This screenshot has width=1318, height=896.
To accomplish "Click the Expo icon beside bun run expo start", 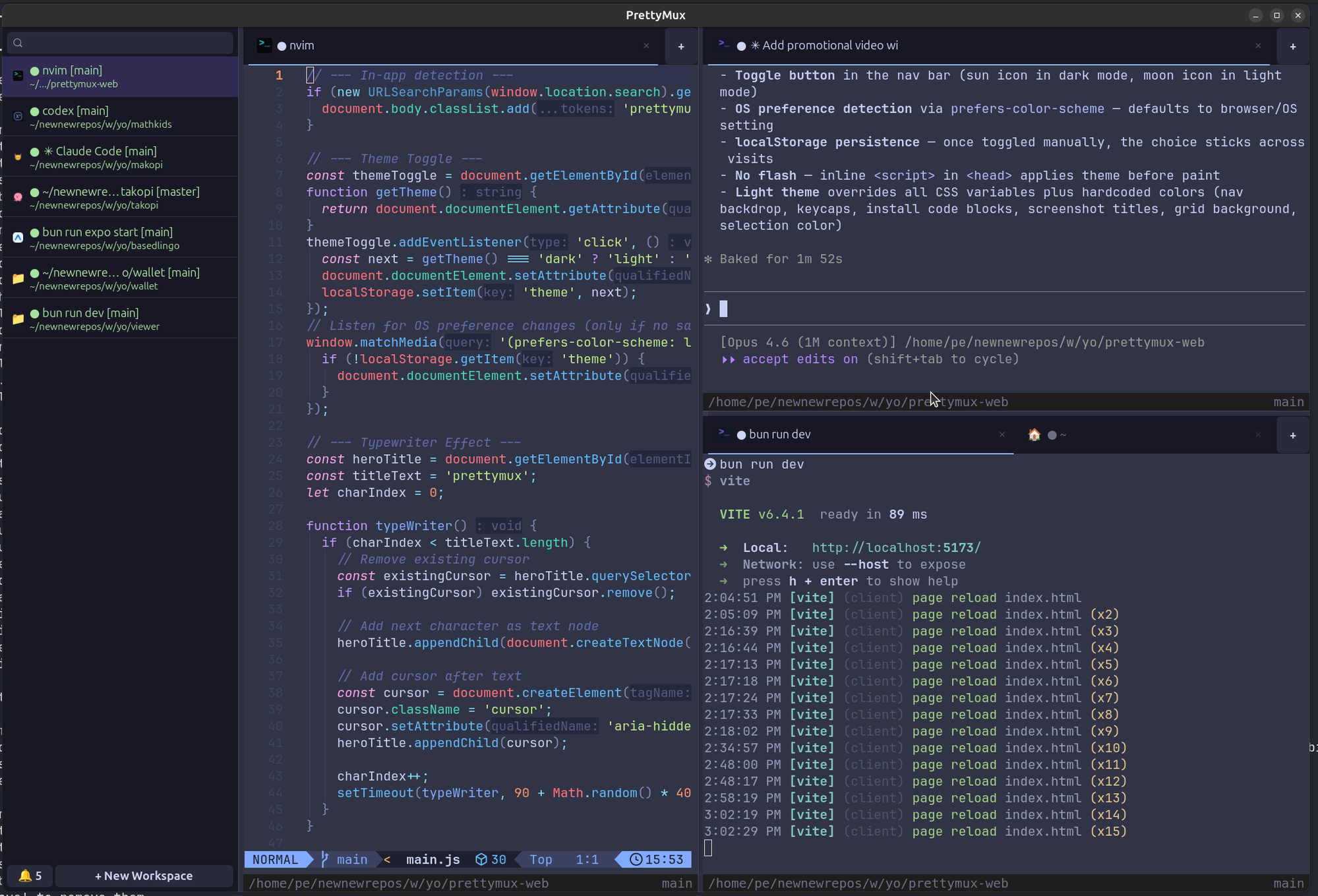I will tap(17, 237).
